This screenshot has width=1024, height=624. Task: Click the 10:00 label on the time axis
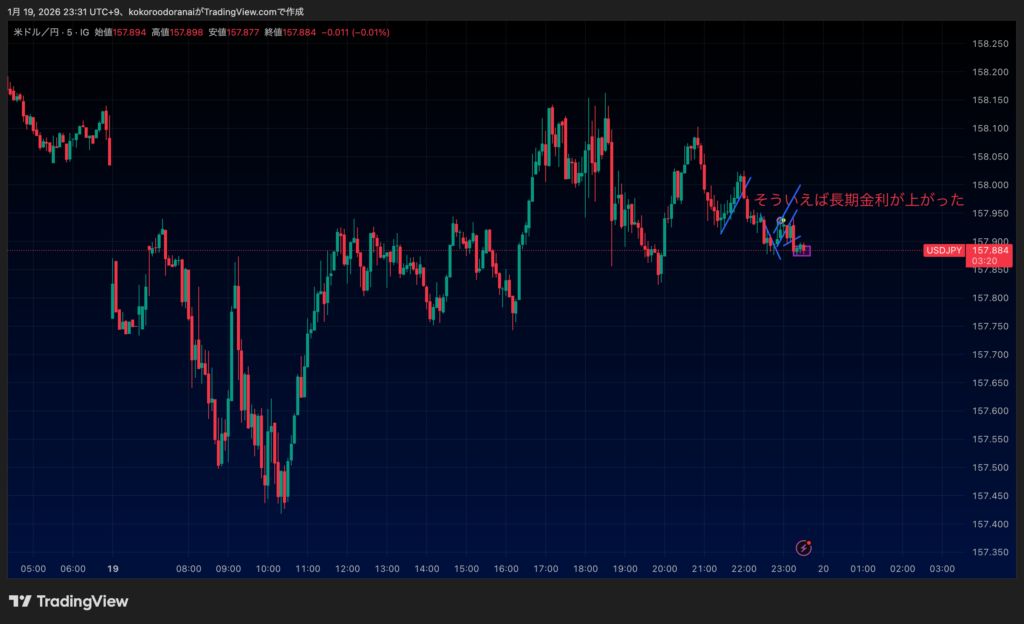pos(267,568)
